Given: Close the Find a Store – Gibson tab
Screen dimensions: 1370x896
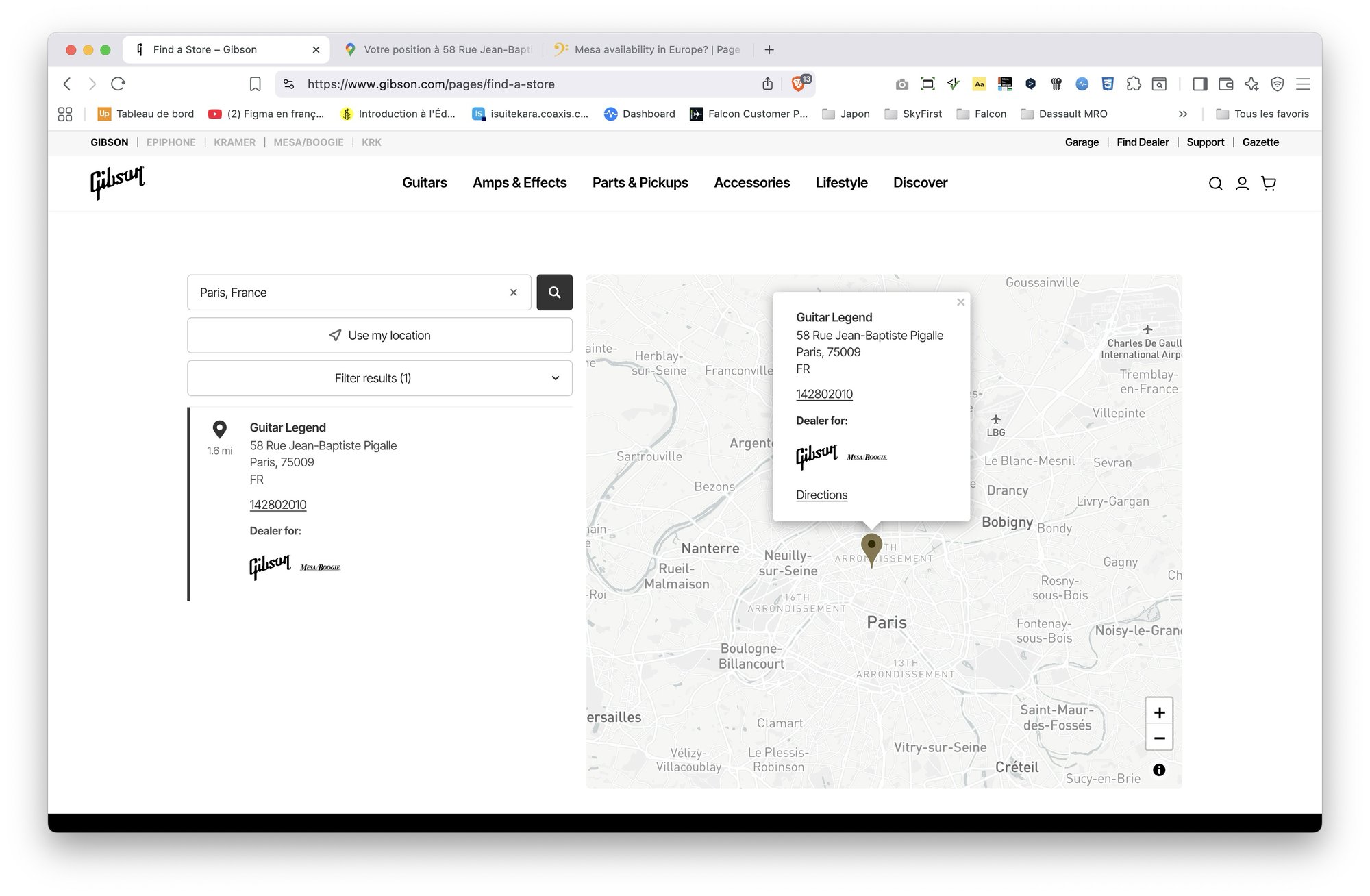Looking at the screenshot, I should 316,49.
